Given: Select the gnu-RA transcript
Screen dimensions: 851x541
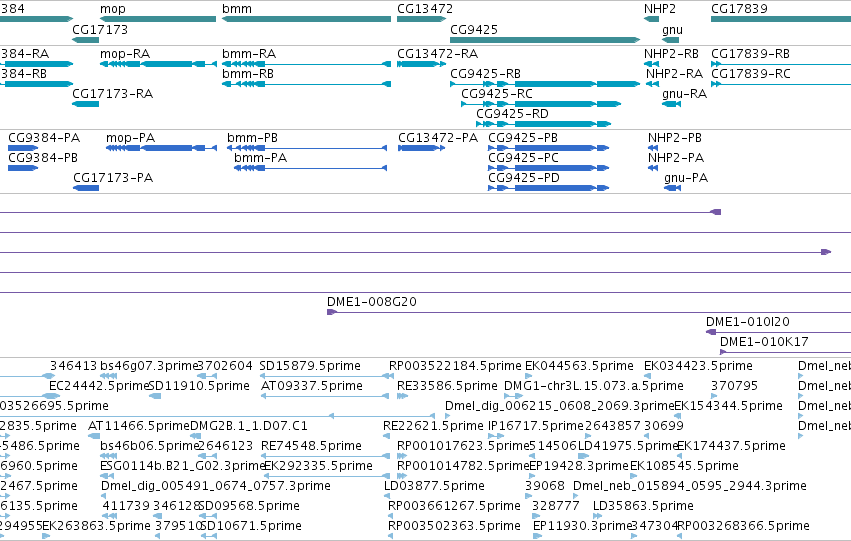Looking at the screenshot, I should point(671,104).
